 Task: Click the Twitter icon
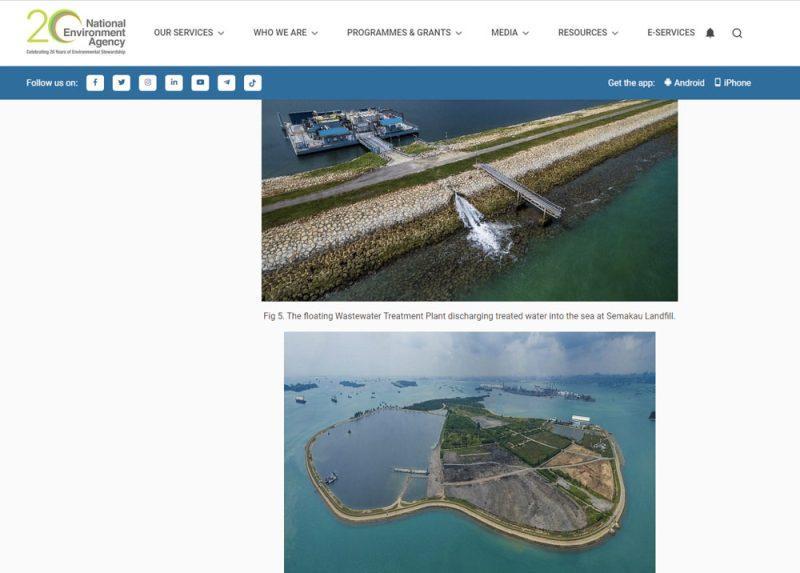(121, 83)
